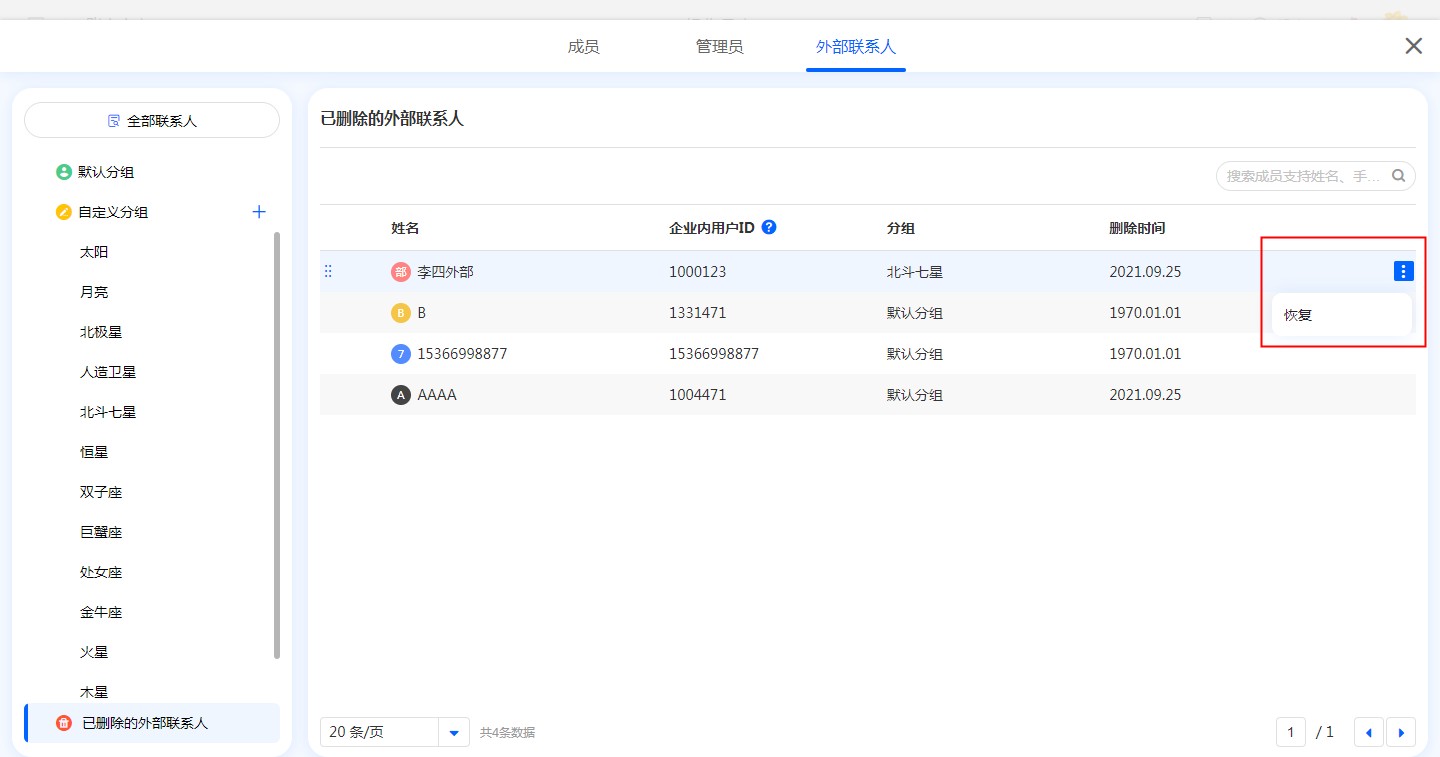This screenshot has width=1440, height=757.
Task: Click the previous page arrow
Action: tap(1368, 732)
